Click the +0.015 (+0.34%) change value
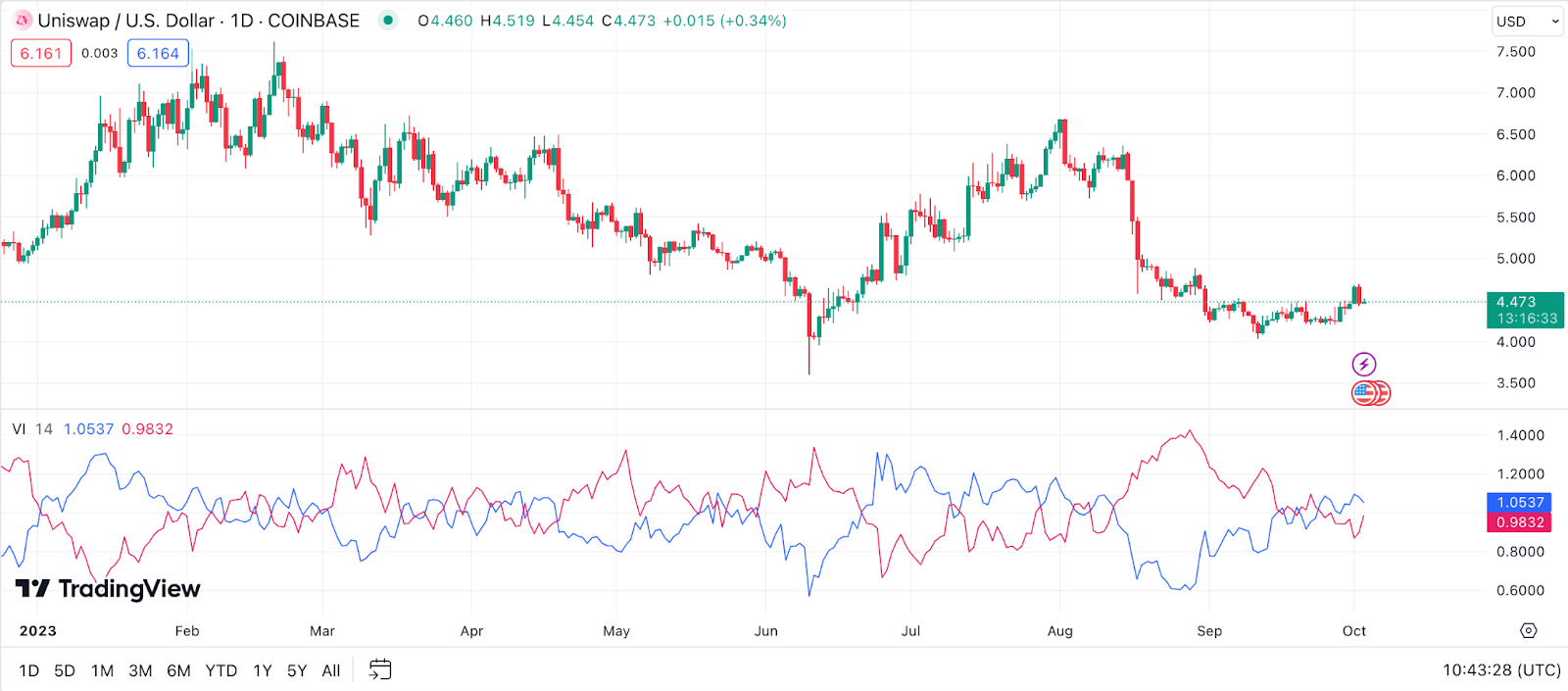Screen dimensions: 1568x691 (x=725, y=21)
